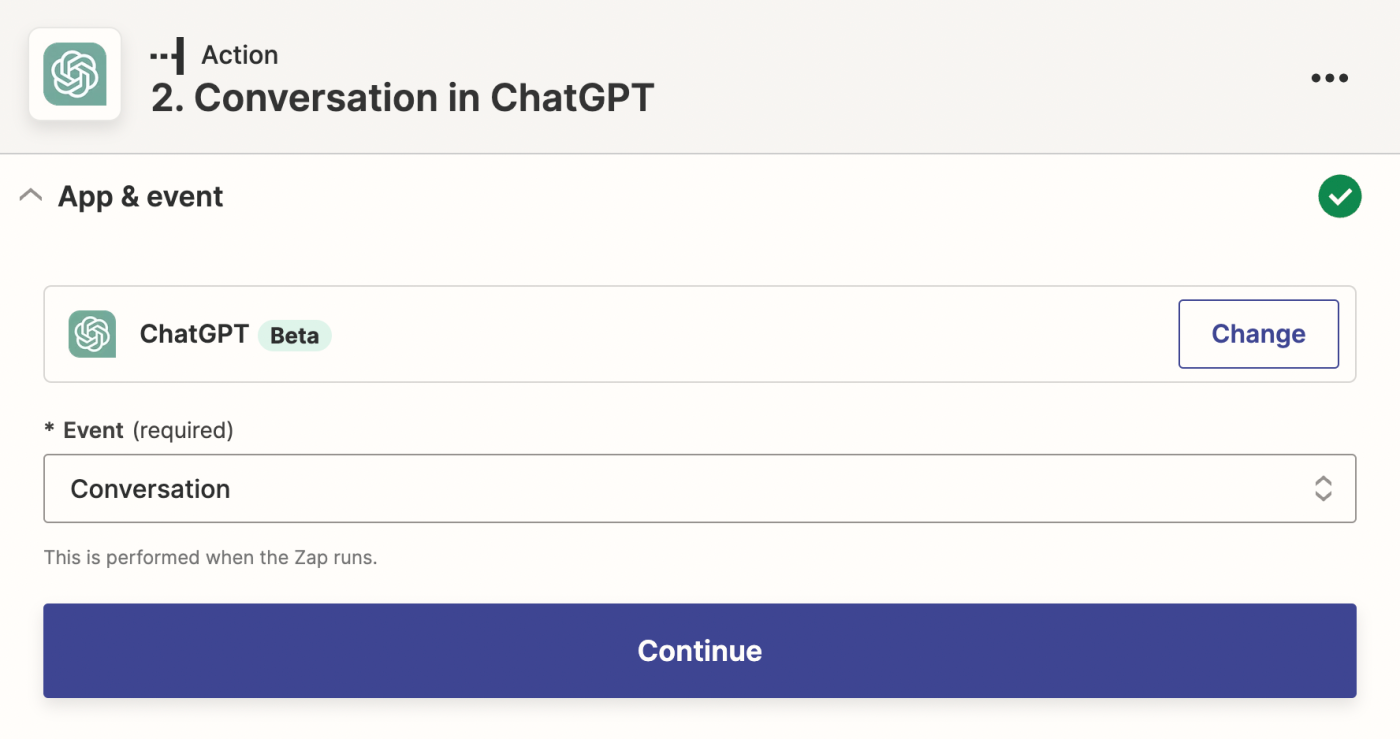
Task: Click the action step icon beside Action label
Action: pyautogui.click(x=167, y=55)
